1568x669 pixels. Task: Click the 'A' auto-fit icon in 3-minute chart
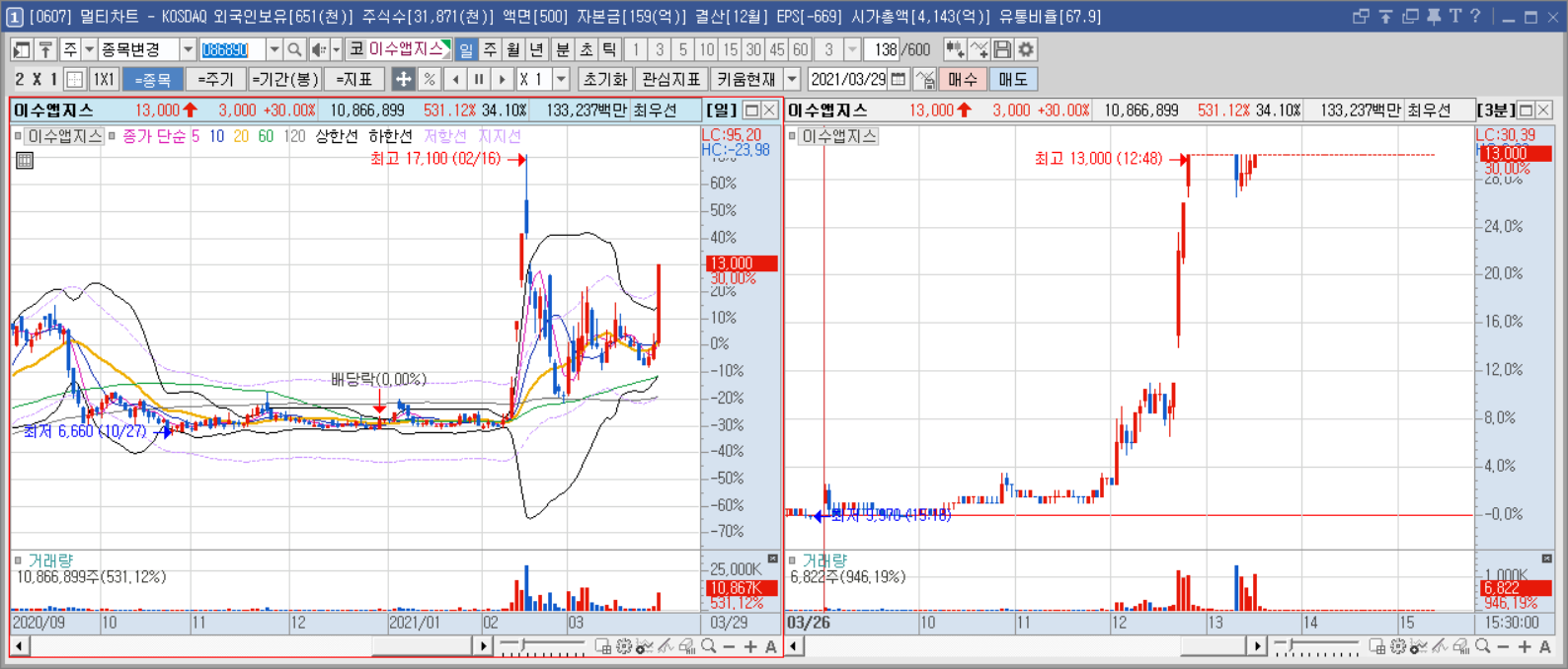click(x=1545, y=646)
